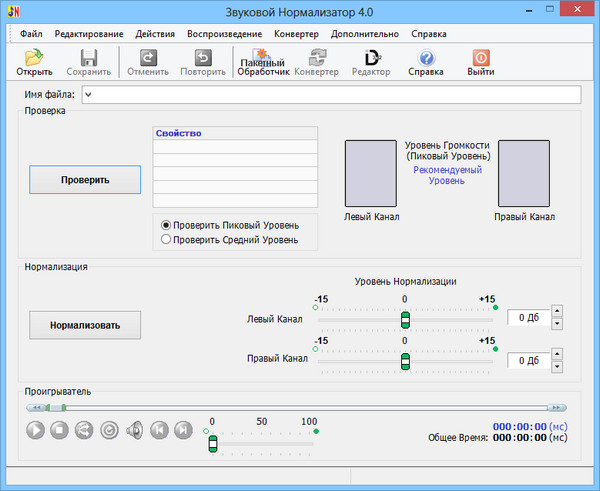
Task: Click the player volume slider handle
Action: click(212, 443)
